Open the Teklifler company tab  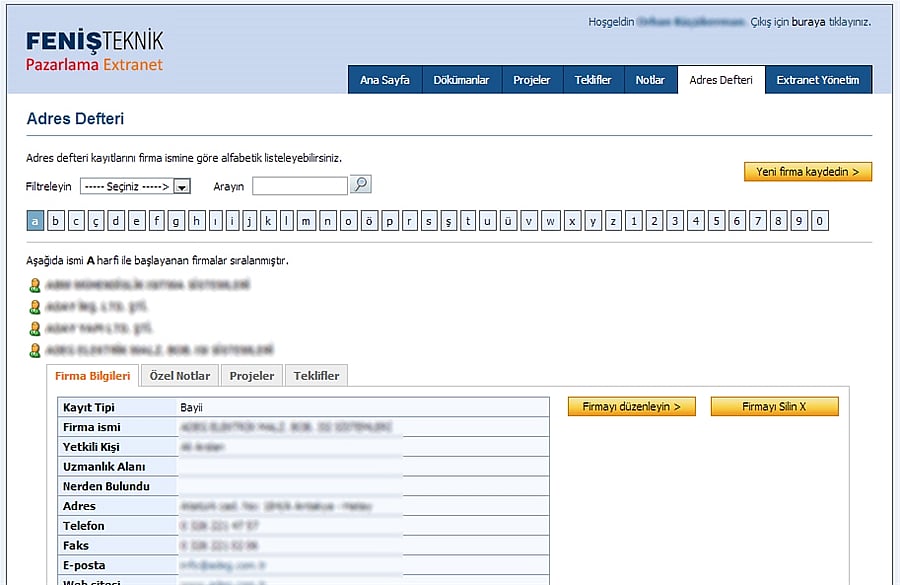[x=316, y=376]
